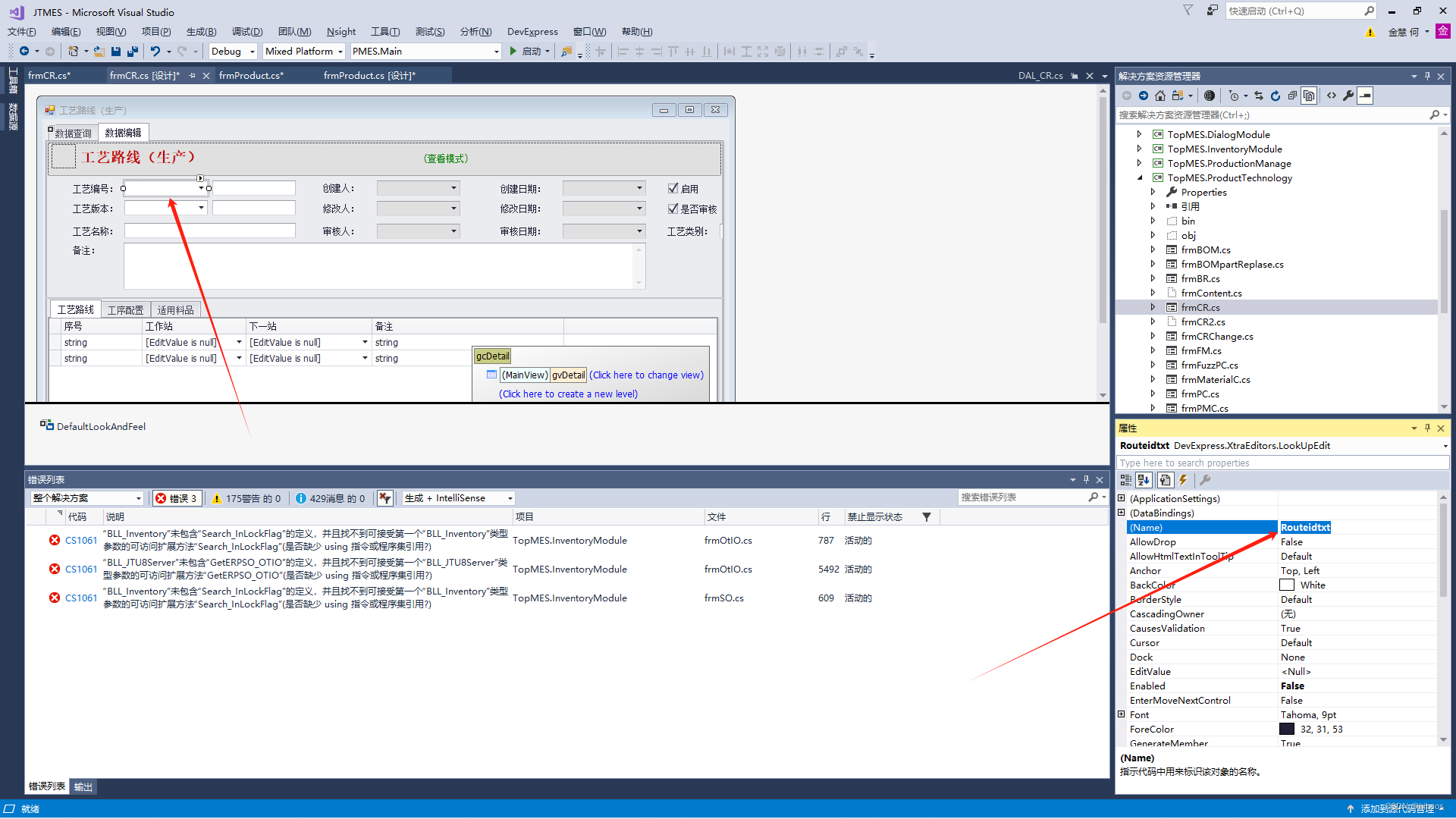
Task: Toggle the 错误 3 errors filter
Action: coord(177,498)
